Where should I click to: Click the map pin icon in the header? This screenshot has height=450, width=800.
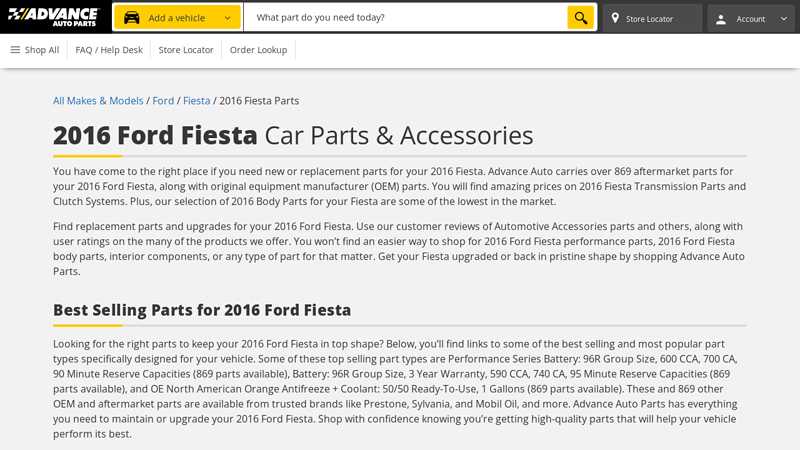(x=615, y=19)
